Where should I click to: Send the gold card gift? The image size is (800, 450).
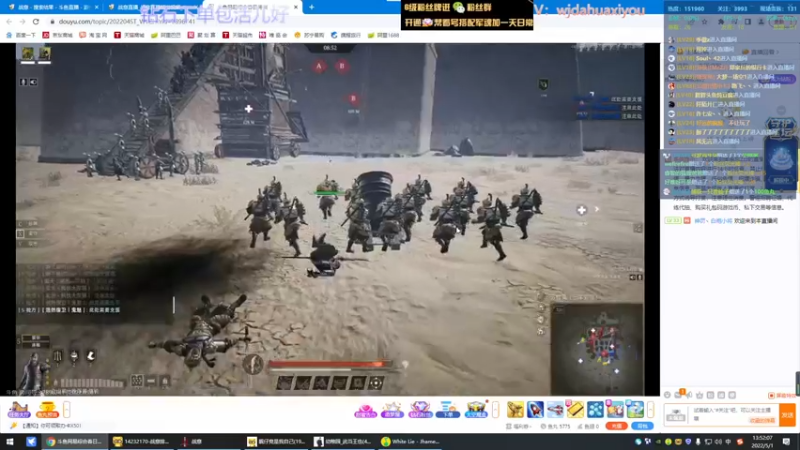point(575,409)
